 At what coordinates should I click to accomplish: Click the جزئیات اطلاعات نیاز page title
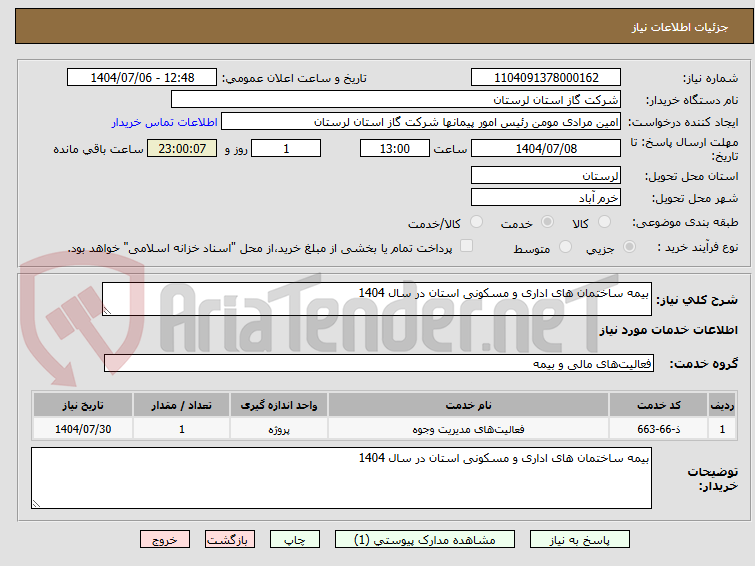[x=680, y=27]
